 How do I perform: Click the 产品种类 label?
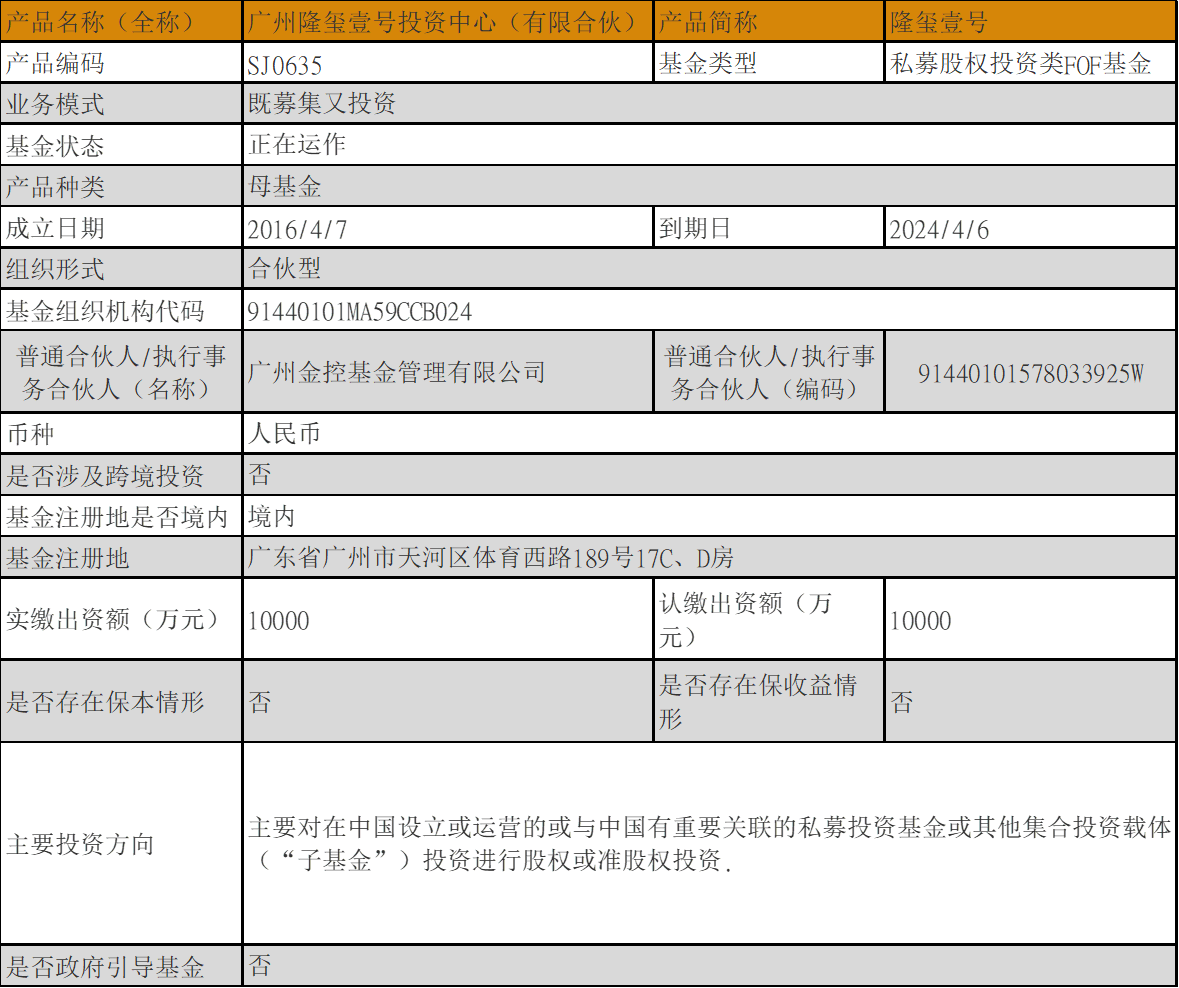click(55, 187)
